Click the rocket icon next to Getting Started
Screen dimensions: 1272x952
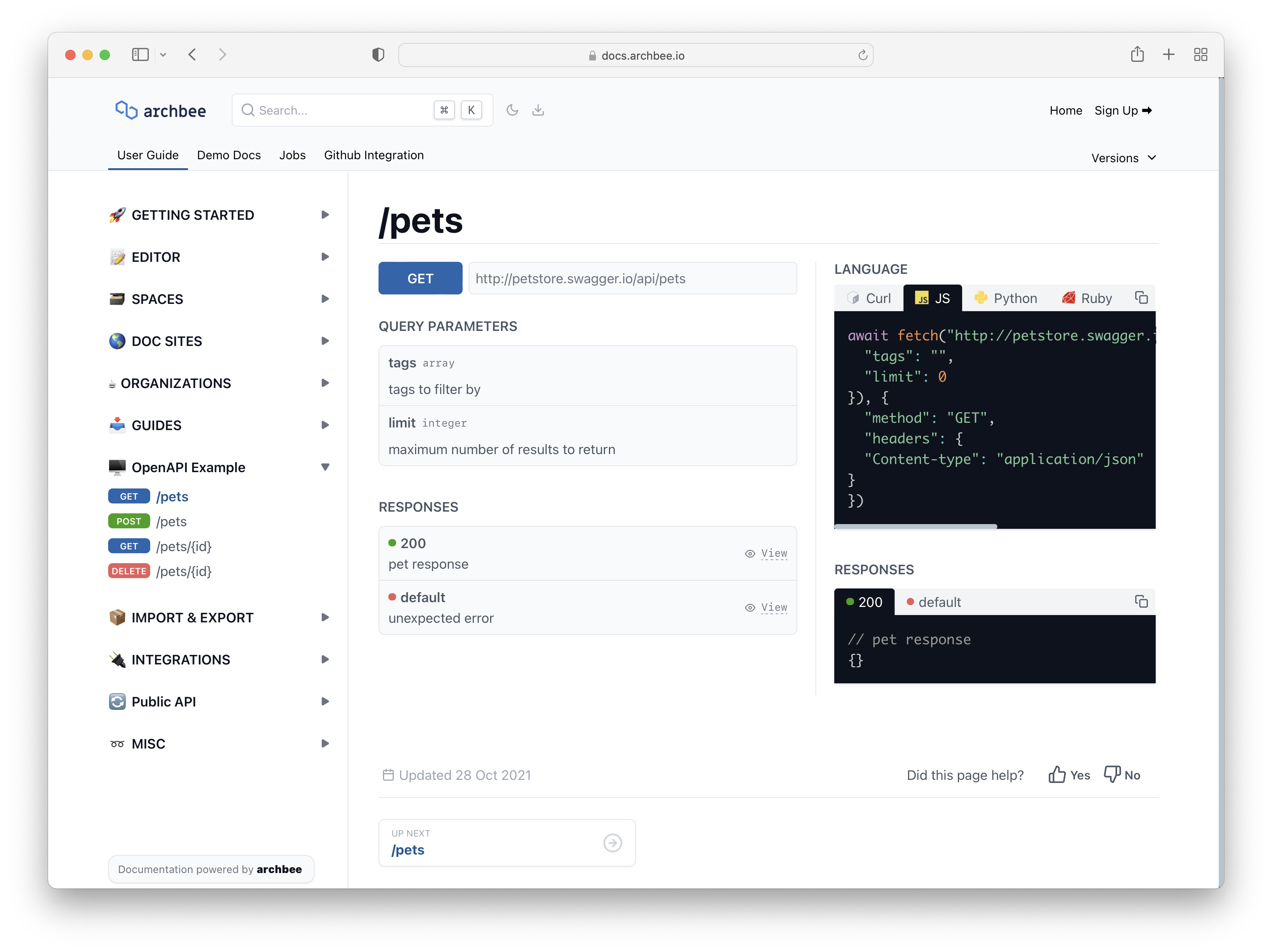(x=117, y=215)
